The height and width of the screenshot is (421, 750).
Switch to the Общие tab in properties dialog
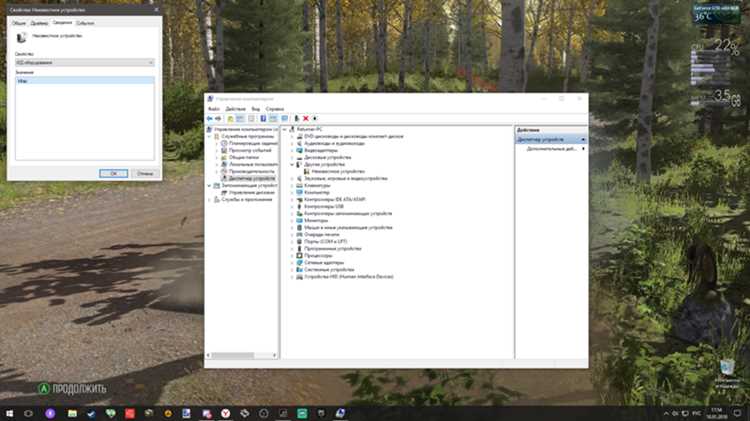pyautogui.click(x=19, y=23)
